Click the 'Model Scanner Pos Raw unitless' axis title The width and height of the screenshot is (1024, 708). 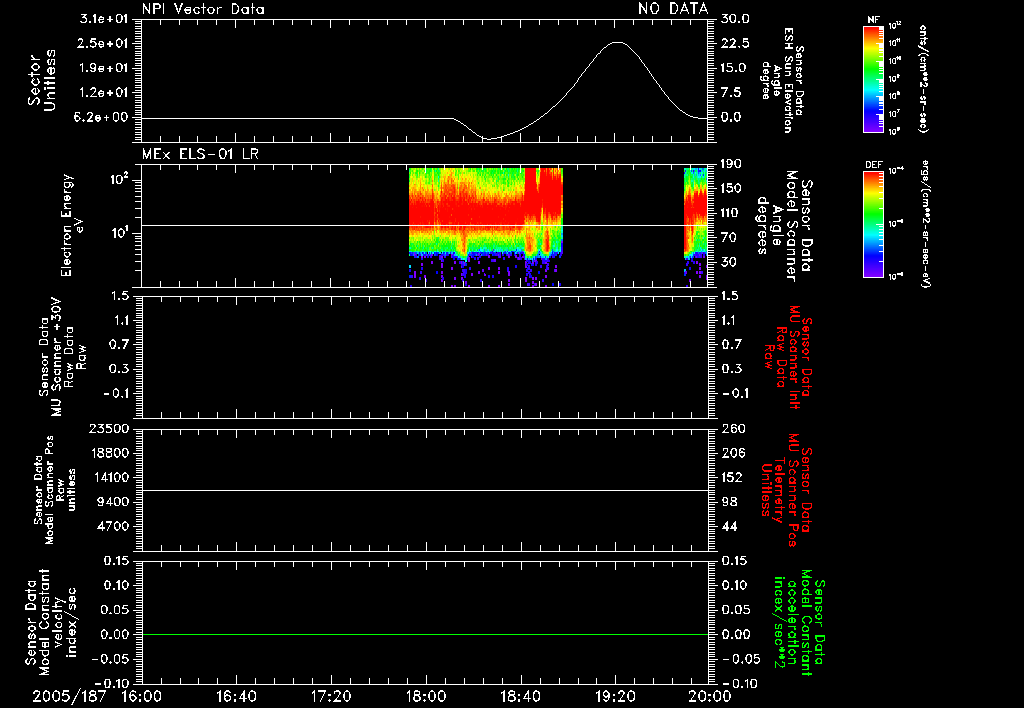point(55,490)
